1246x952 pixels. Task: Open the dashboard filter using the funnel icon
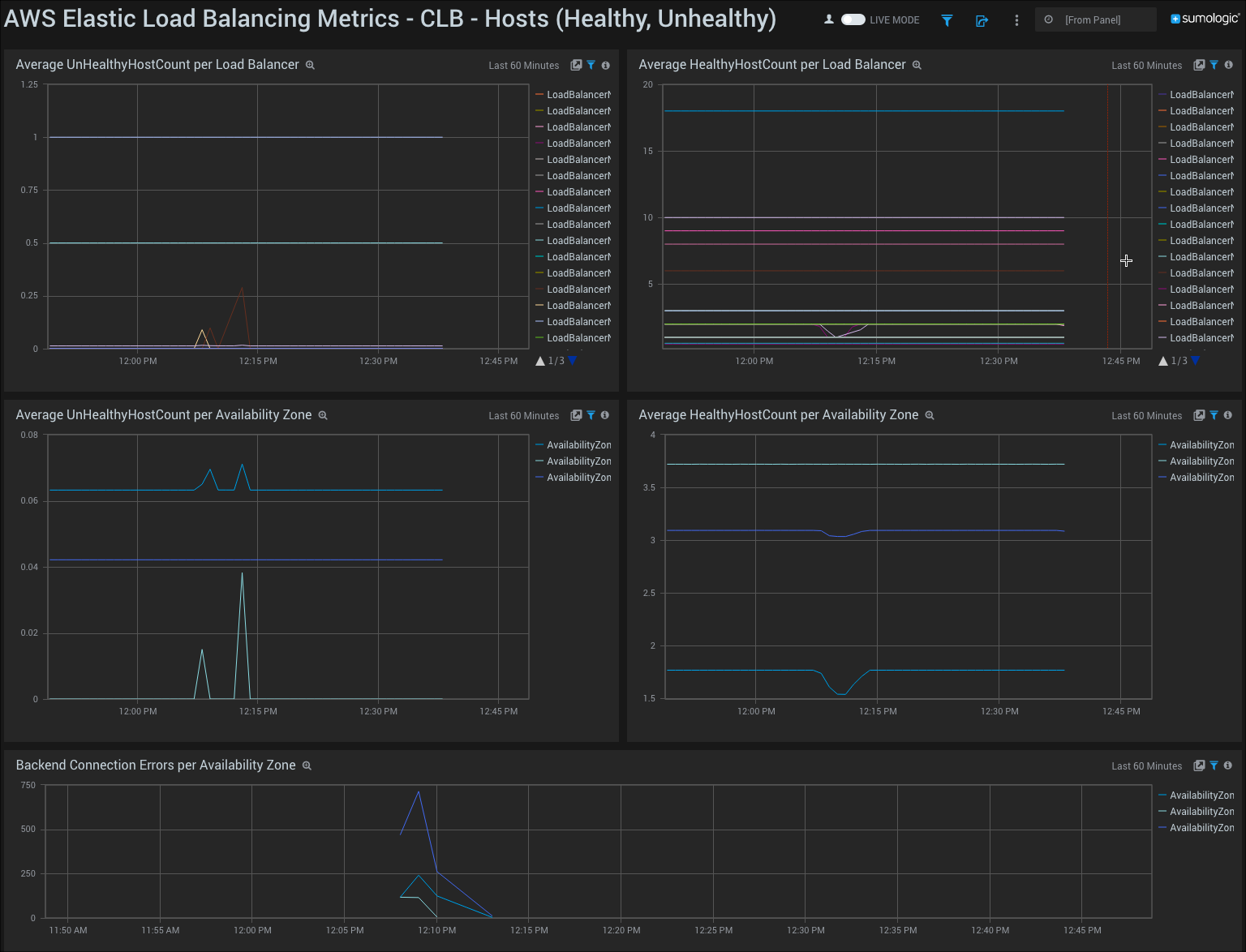pyautogui.click(x=947, y=19)
